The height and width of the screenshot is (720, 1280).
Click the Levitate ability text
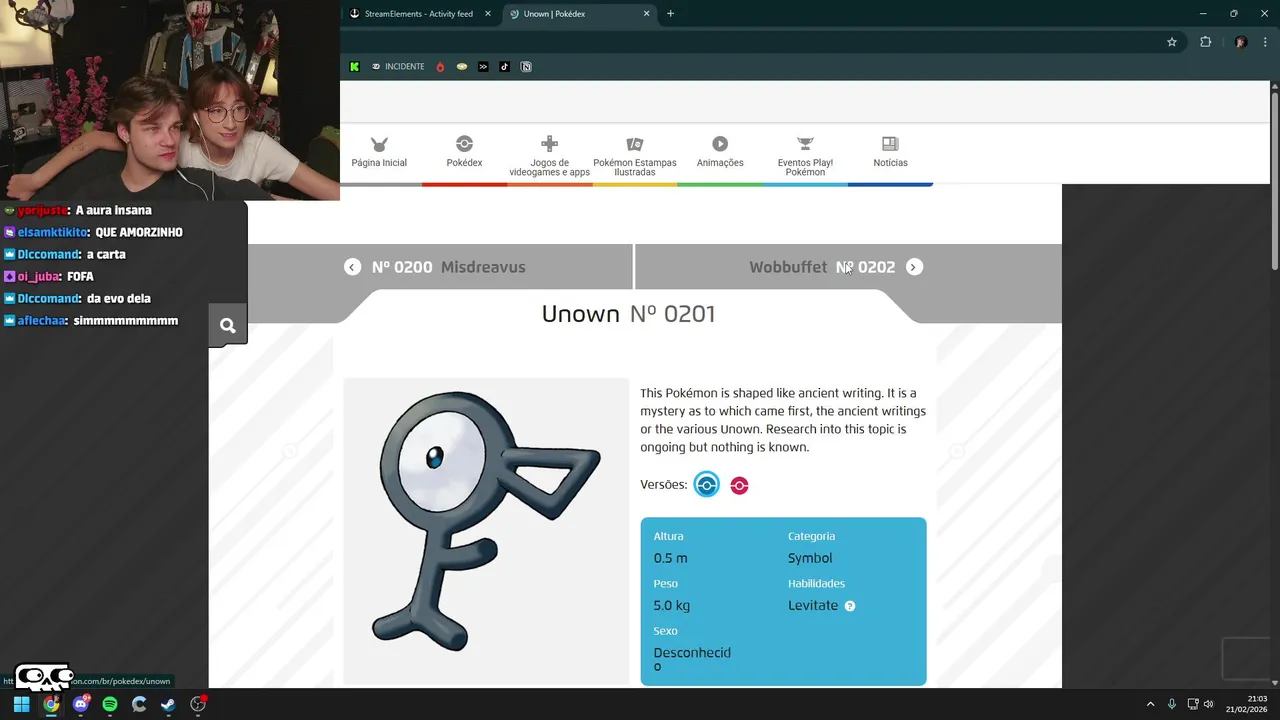tap(813, 606)
